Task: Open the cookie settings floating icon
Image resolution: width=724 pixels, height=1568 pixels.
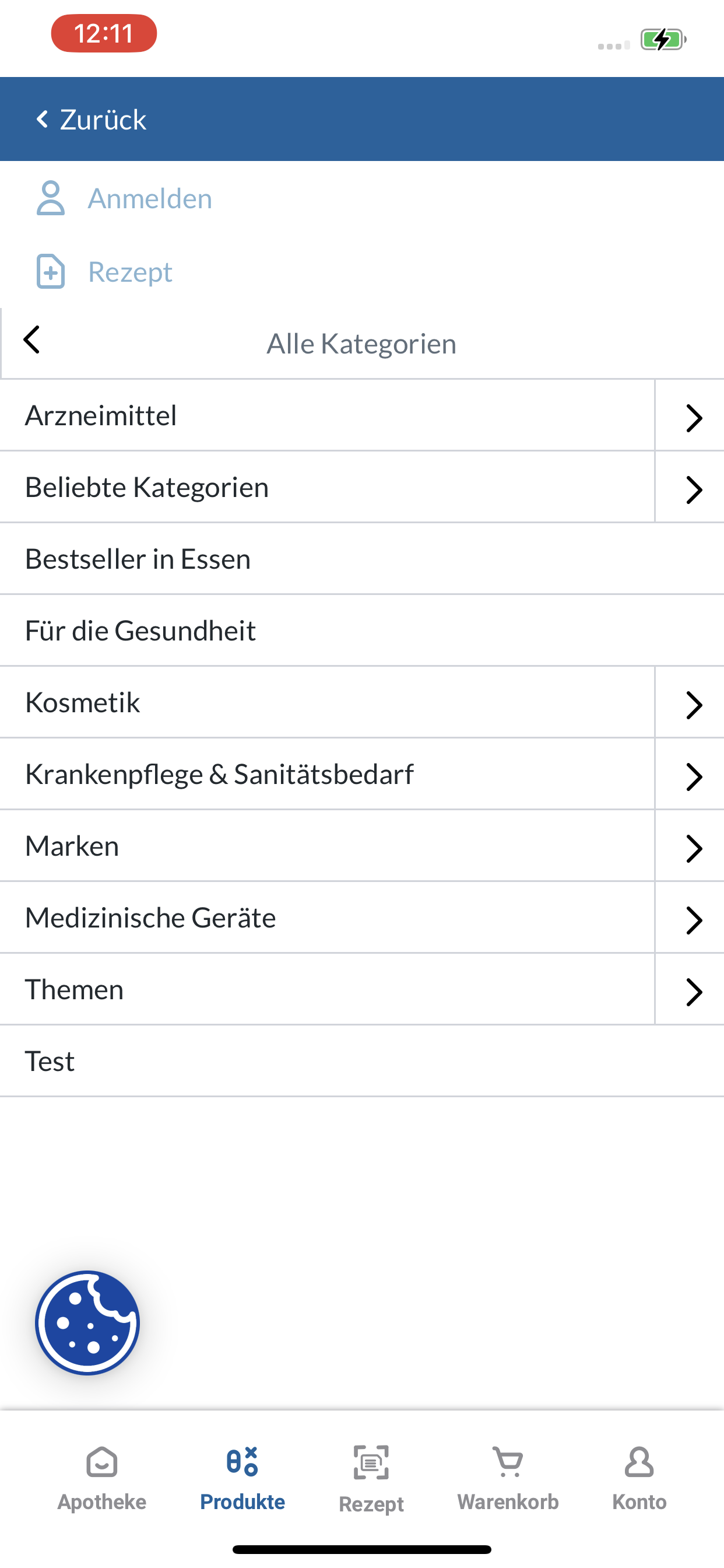Action: (x=87, y=1322)
